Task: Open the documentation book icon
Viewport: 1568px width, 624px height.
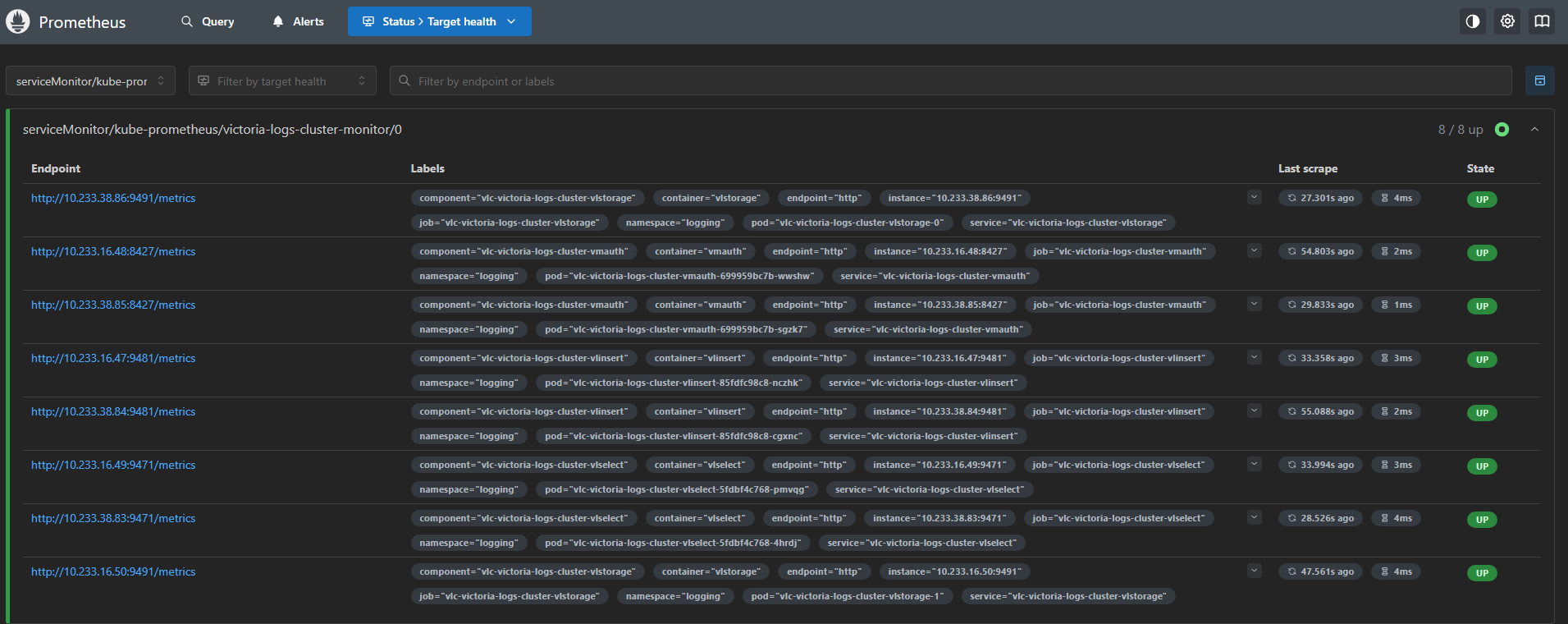Action: tap(1542, 21)
